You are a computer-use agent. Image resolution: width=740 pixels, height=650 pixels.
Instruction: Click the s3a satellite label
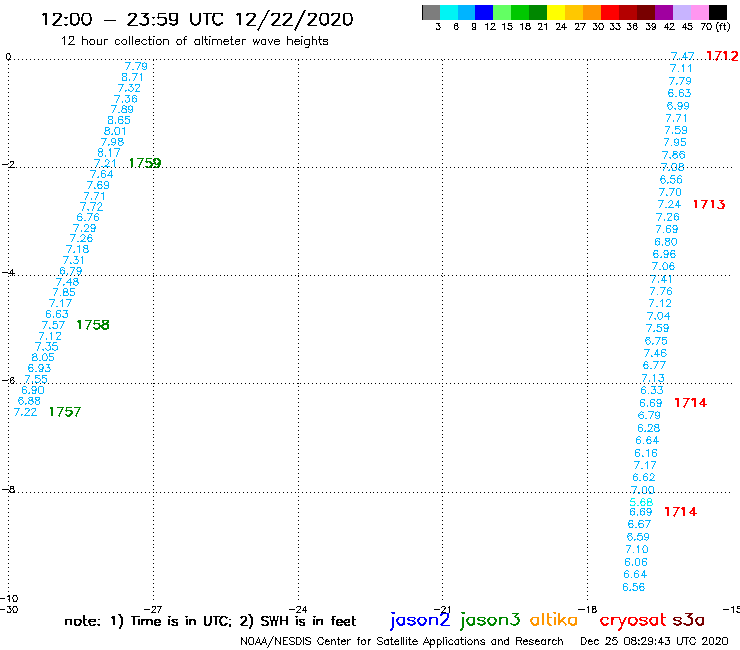(x=688, y=620)
